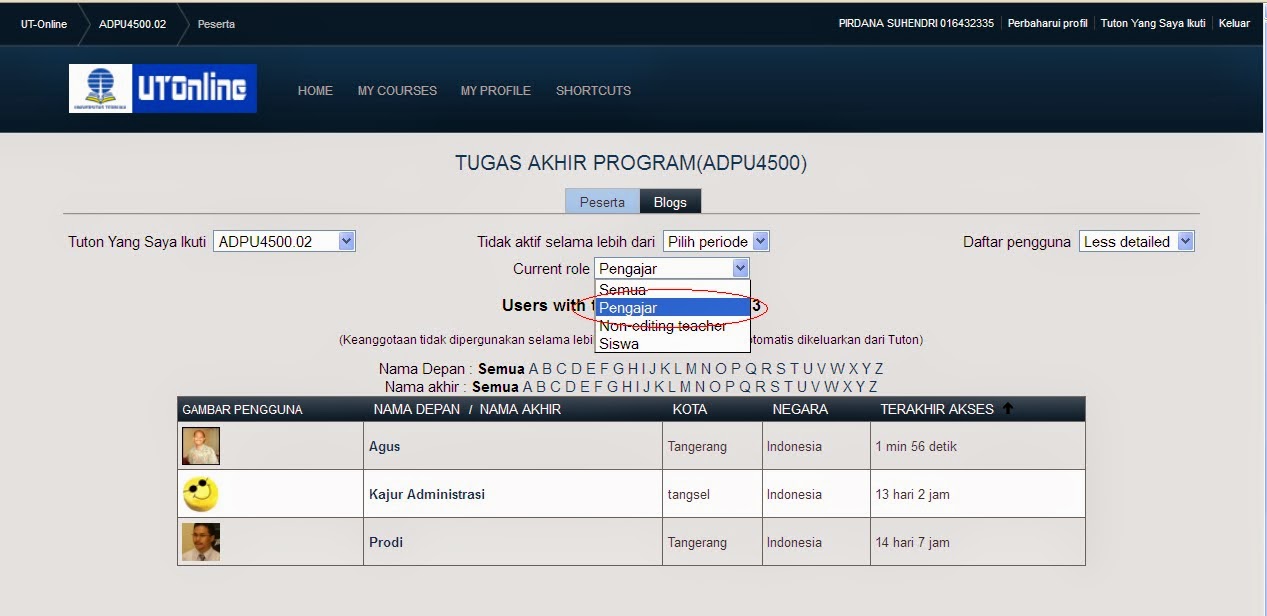1267x616 pixels.
Task: Sort table by Negara header
Action: click(x=800, y=409)
